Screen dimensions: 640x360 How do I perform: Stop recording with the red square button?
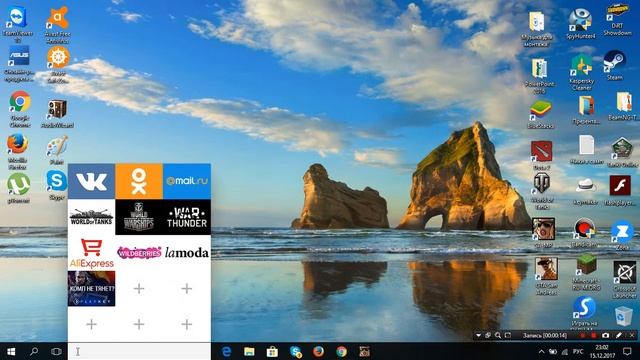594,336
